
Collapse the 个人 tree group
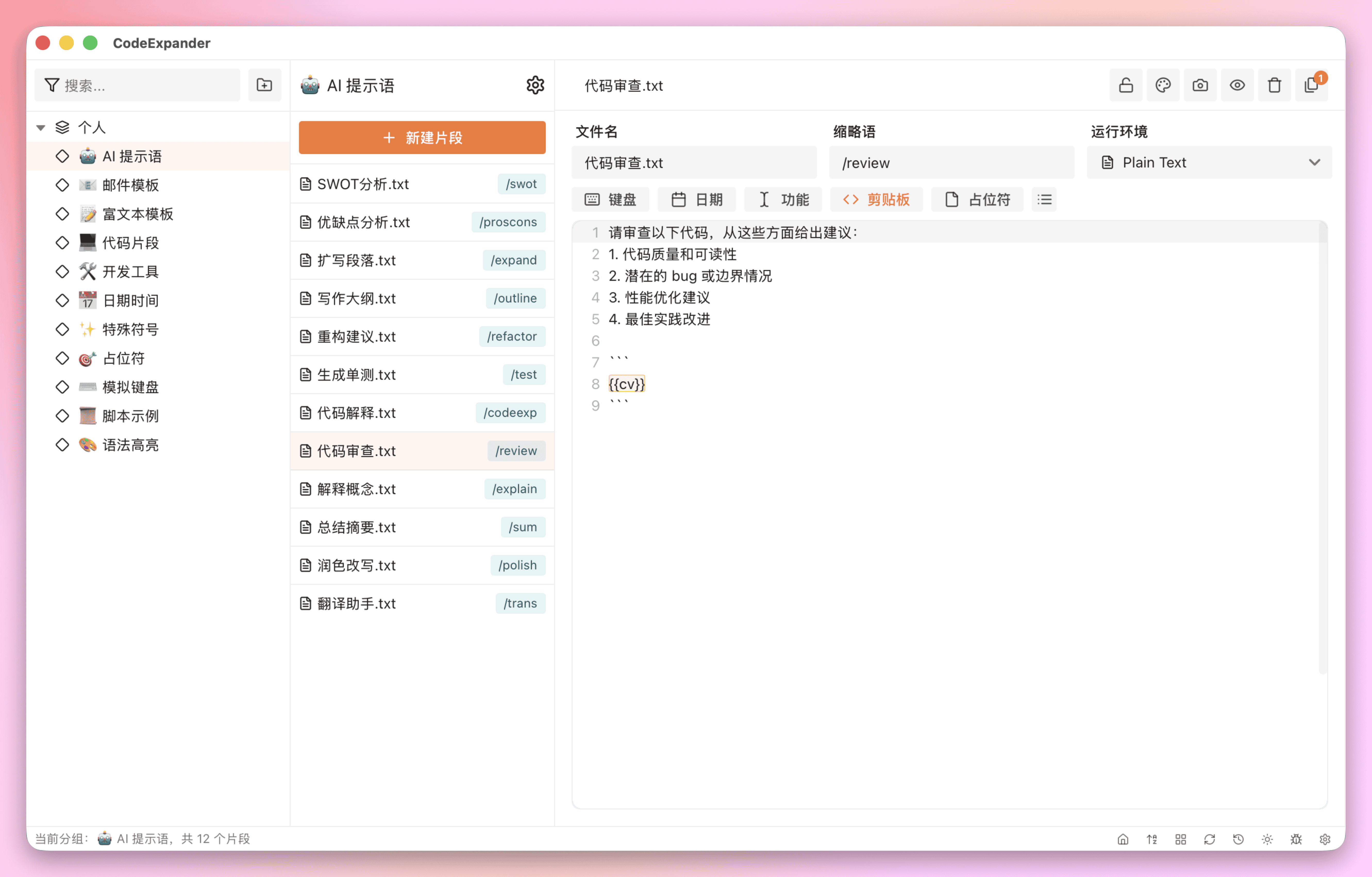[41, 128]
